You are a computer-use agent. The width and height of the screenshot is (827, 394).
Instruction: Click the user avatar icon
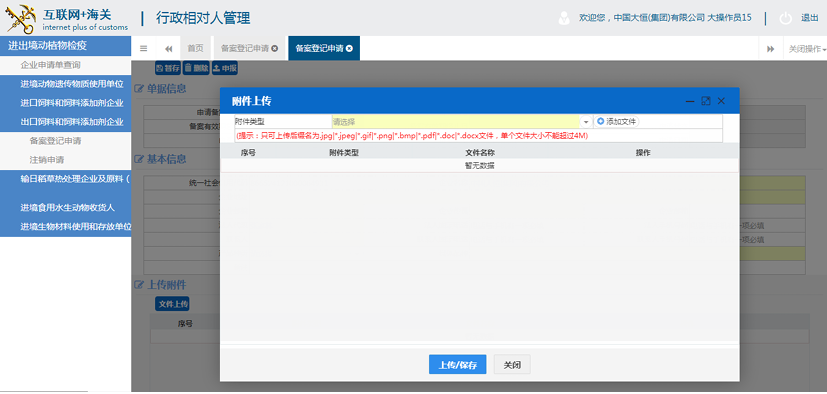564,18
